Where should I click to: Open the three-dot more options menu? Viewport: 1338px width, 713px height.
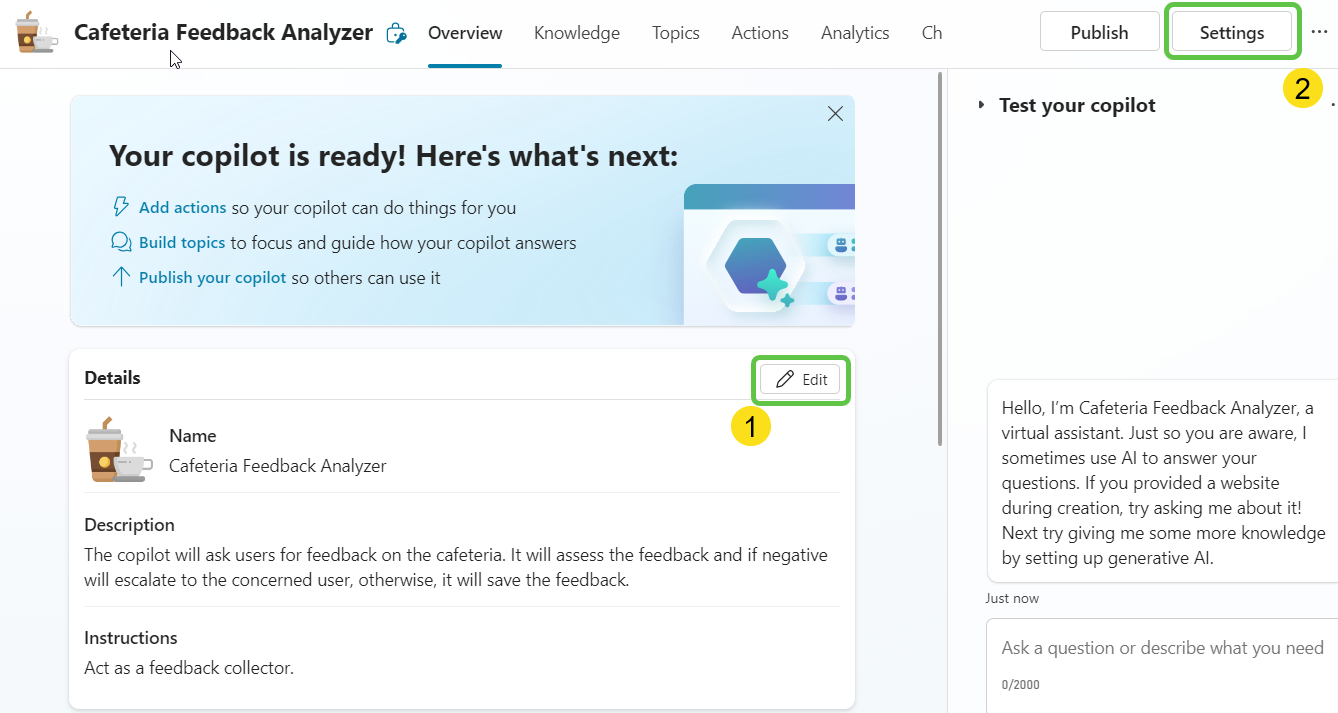coord(1319,32)
